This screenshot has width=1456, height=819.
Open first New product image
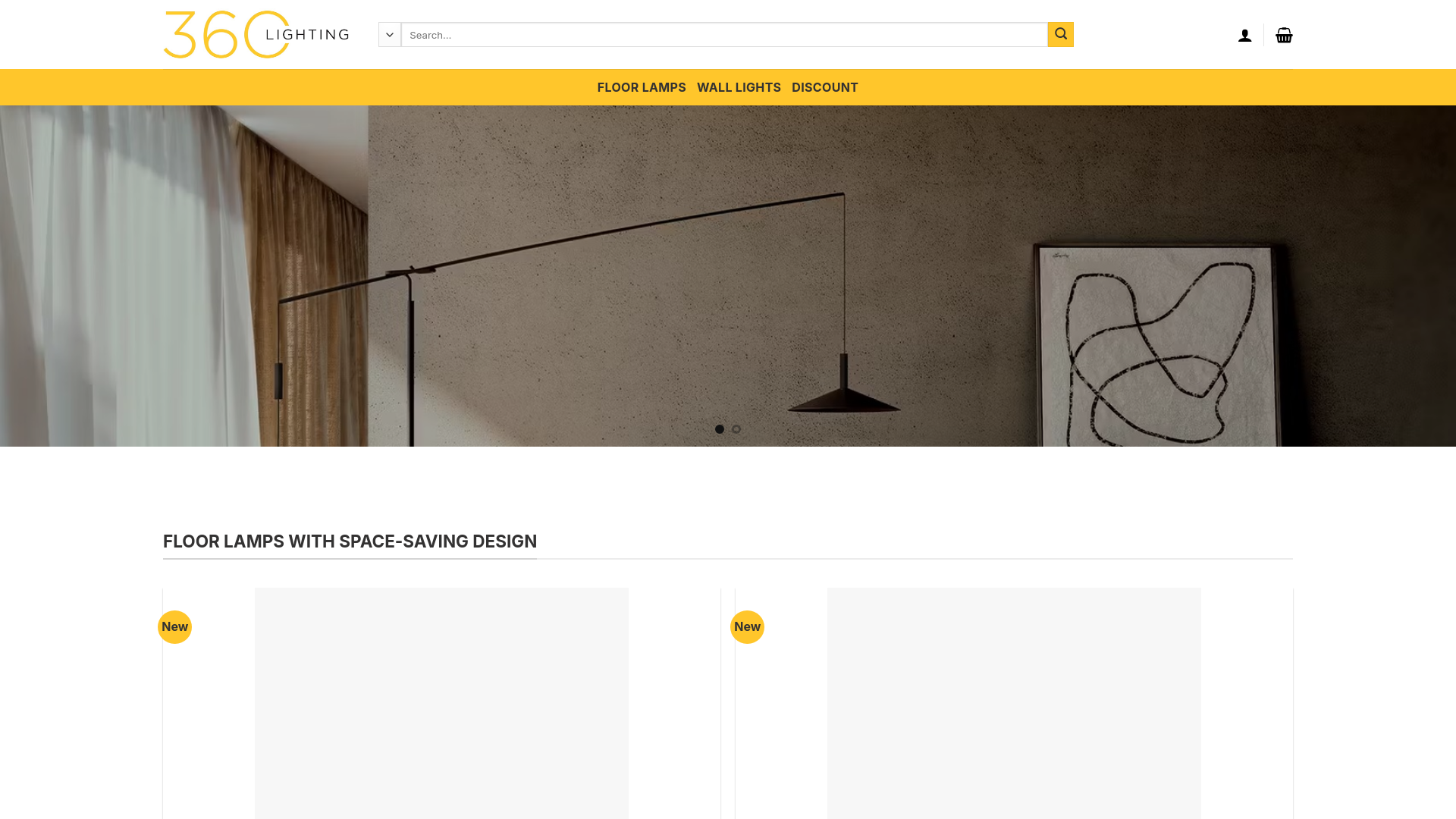[441, 703]
